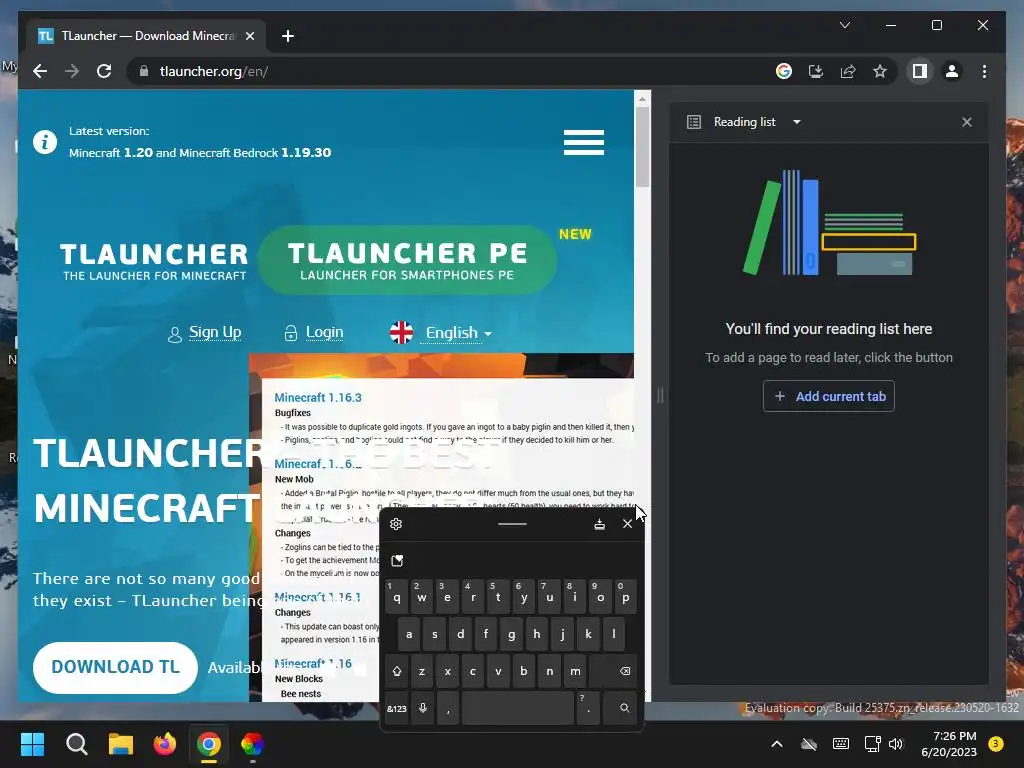
Task: Tap the microphone dictation key
Action: click(423, 708)
